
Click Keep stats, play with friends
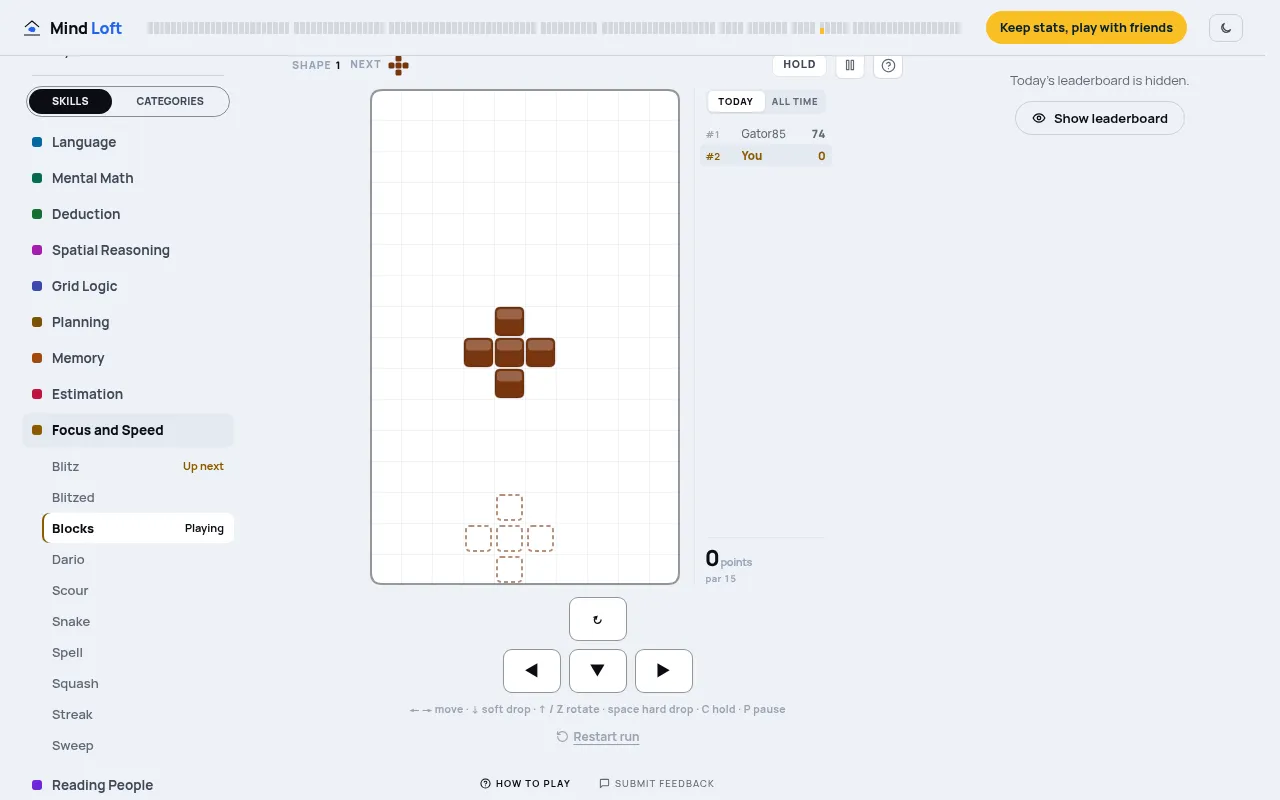click(x=1086, y=28)
